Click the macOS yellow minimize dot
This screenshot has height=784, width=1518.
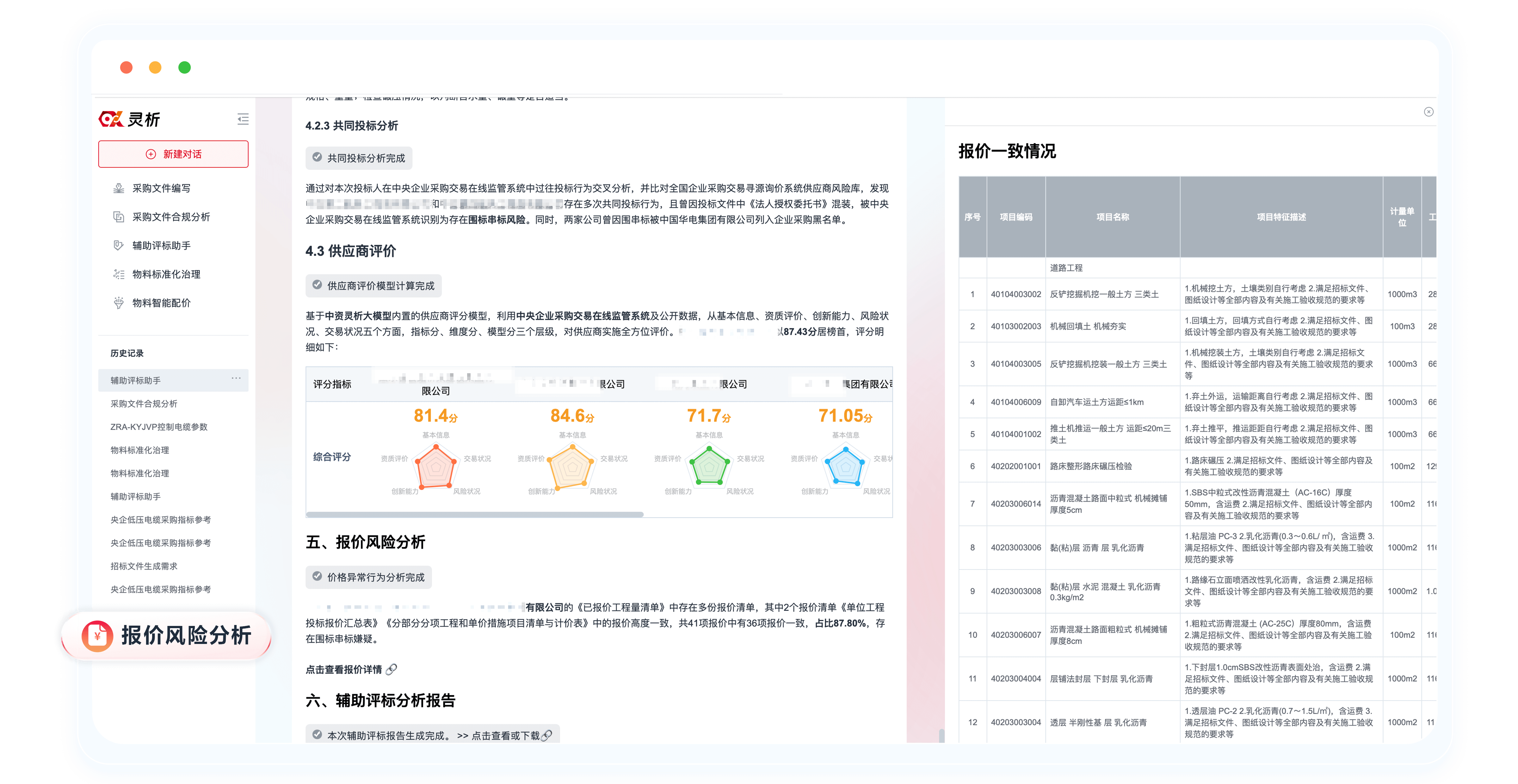(155, 67)
